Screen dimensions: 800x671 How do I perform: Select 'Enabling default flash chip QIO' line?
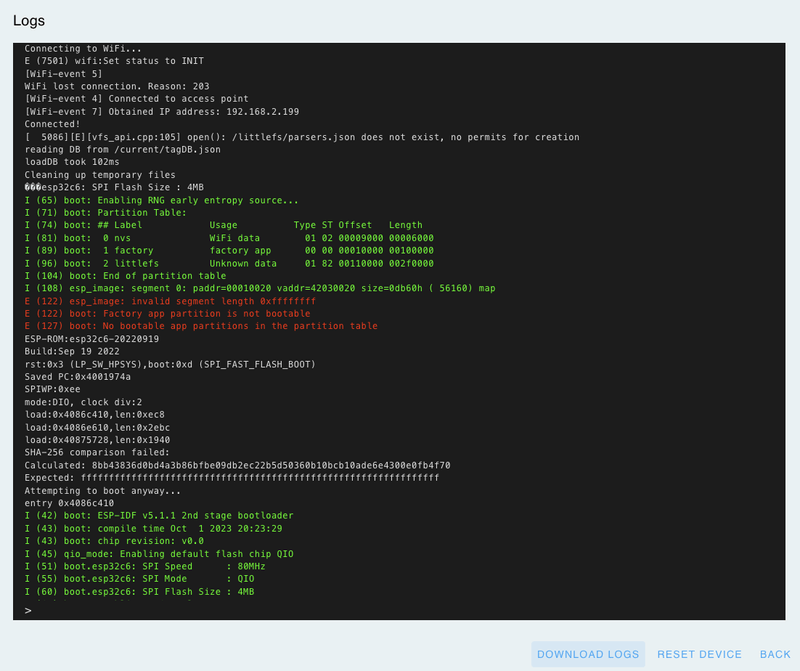point(159,554)
